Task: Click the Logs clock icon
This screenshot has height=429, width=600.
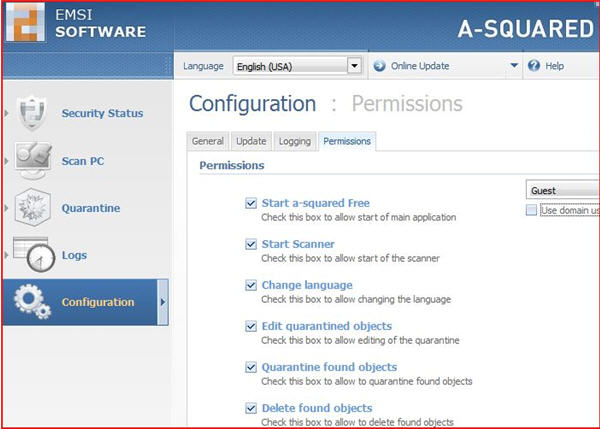Action: (x=33, y=255)
